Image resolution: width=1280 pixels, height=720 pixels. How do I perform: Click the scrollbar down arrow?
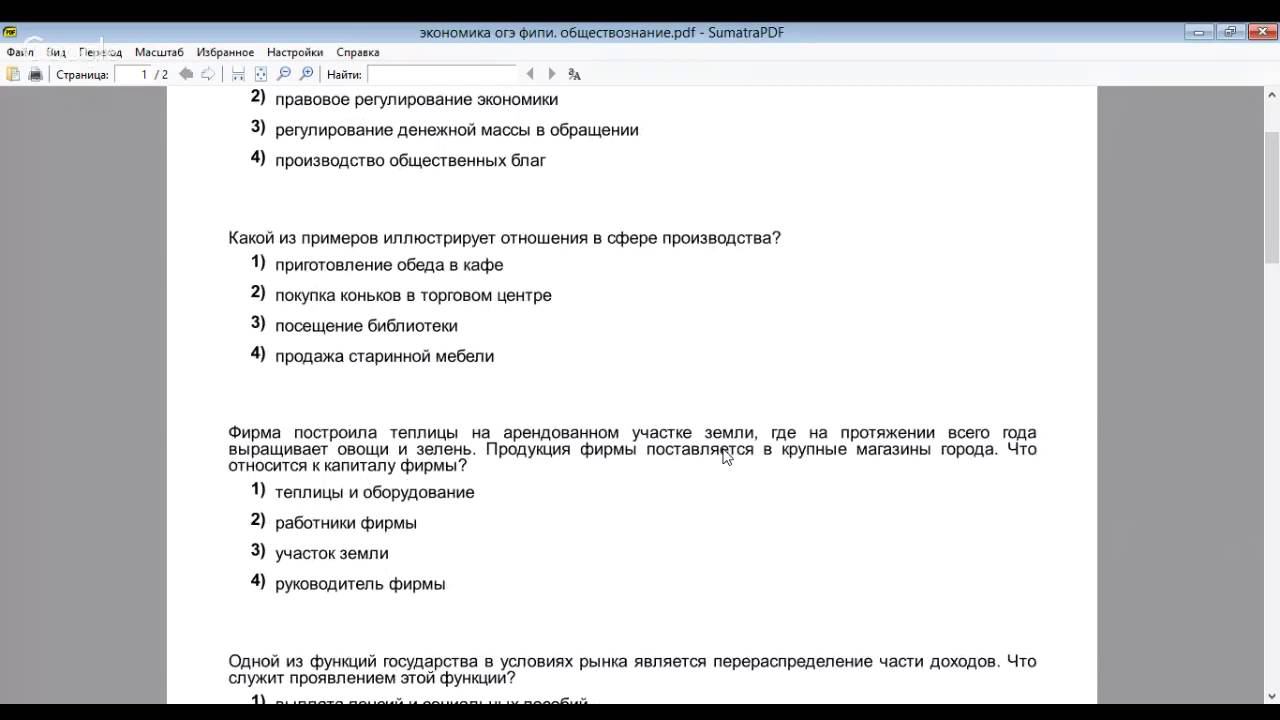1272,697
